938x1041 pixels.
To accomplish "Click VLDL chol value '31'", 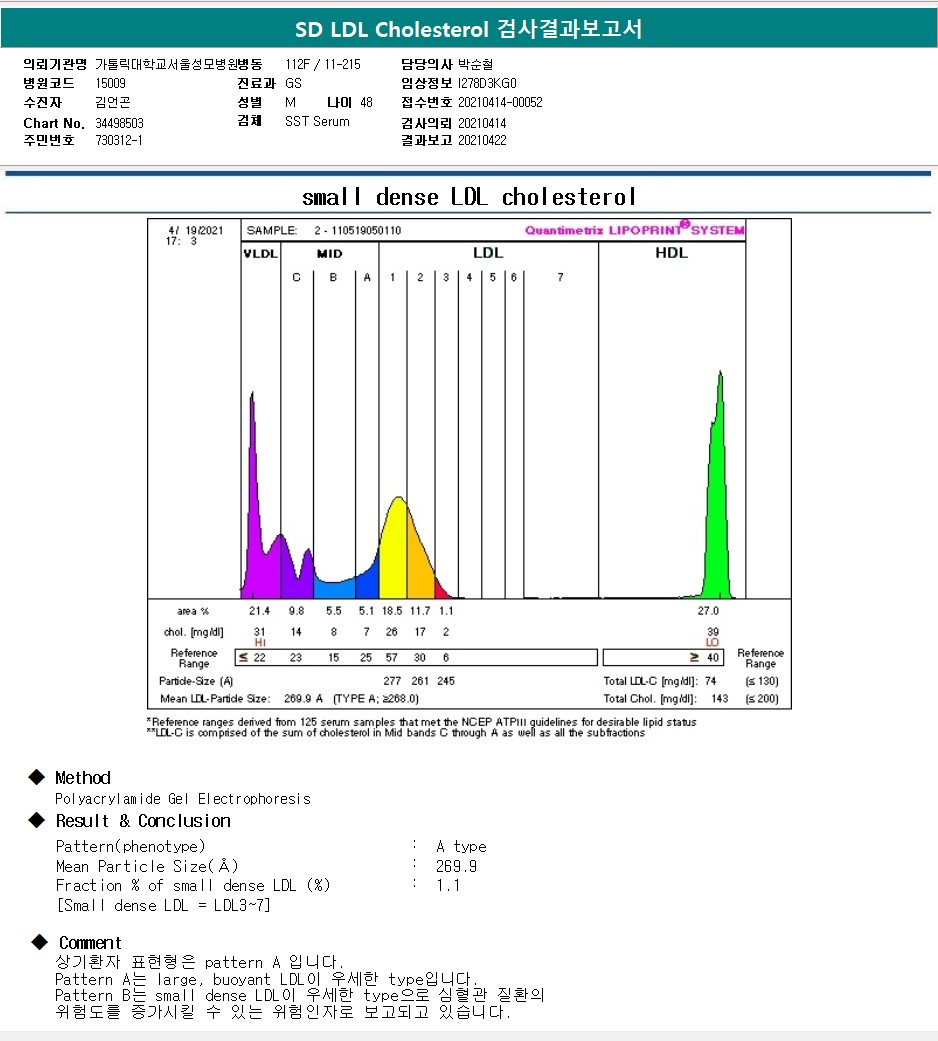I will coord(260,631).
